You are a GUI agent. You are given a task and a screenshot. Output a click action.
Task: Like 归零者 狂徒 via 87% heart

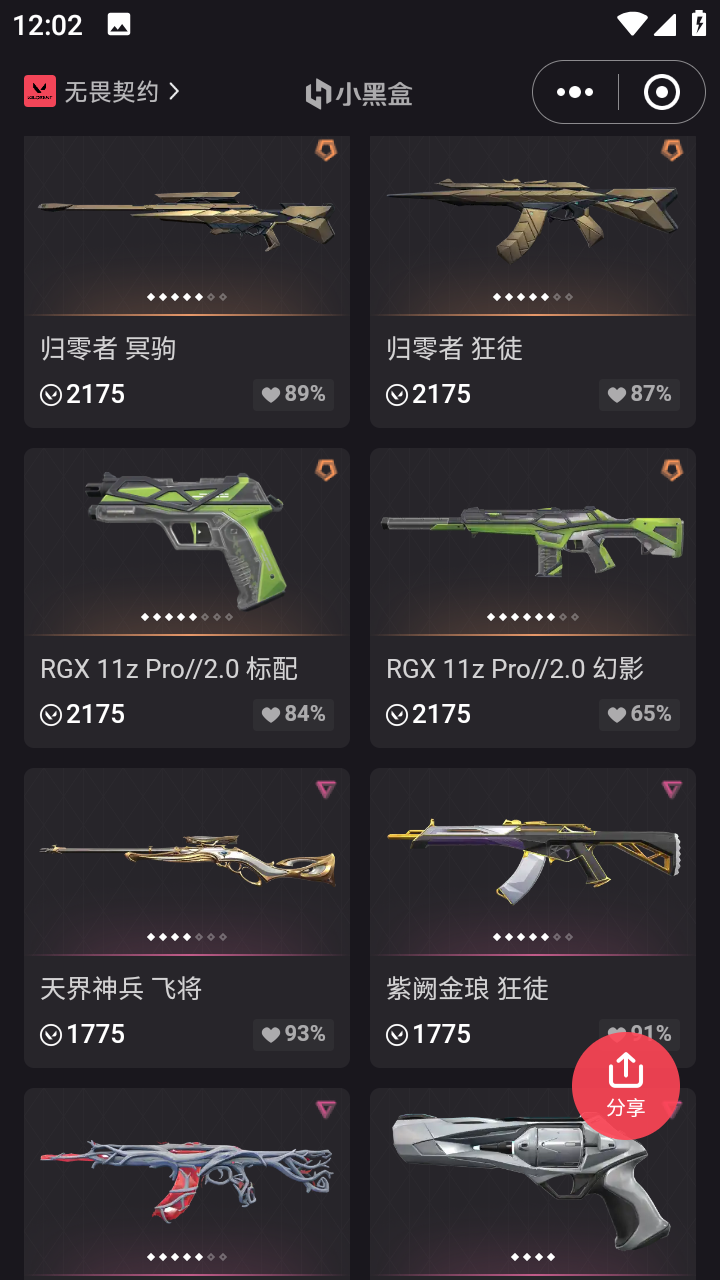tap(639, 394)
